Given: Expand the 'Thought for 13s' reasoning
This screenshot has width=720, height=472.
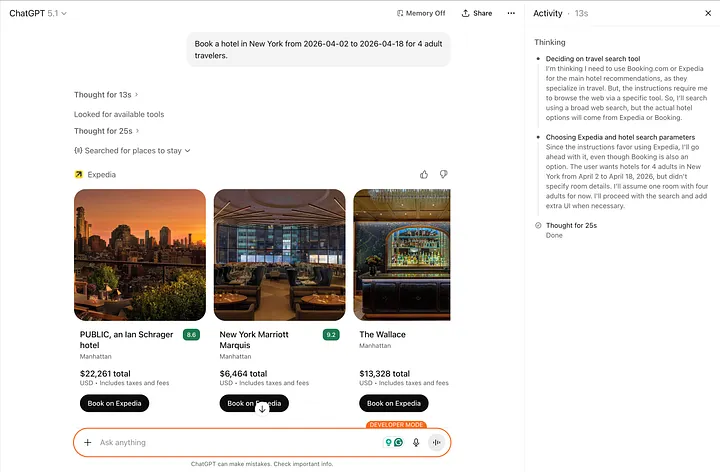Looking at the screenshot, I should click(106, 95).
